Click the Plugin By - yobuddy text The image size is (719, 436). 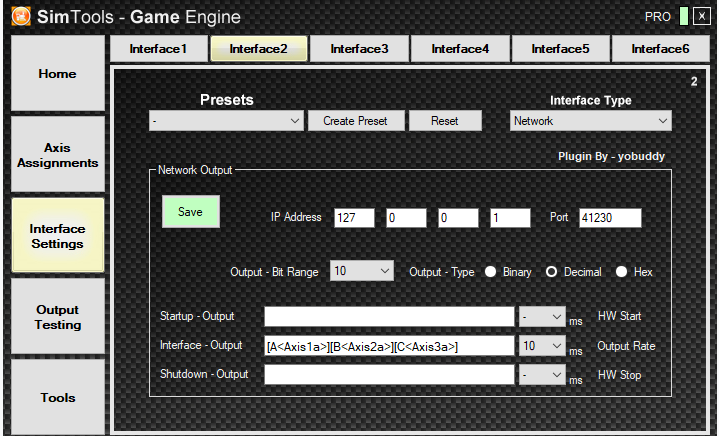(611, 156)
